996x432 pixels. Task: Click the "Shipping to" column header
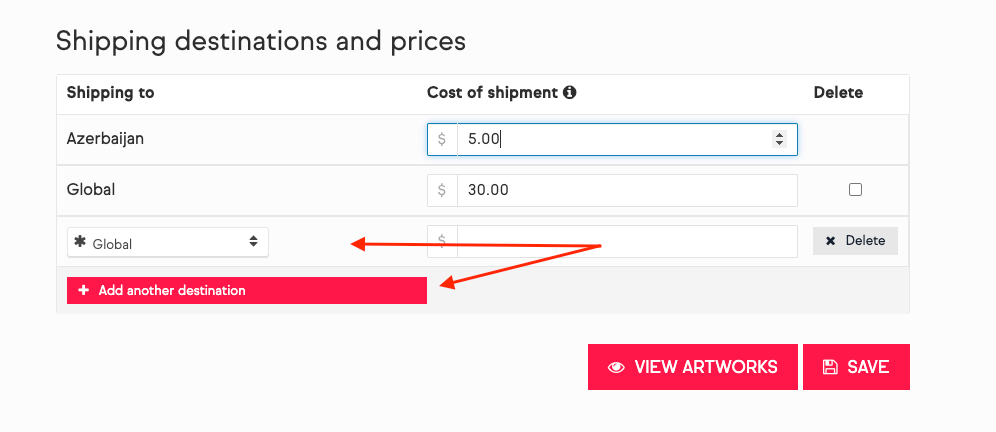point(110,93)
